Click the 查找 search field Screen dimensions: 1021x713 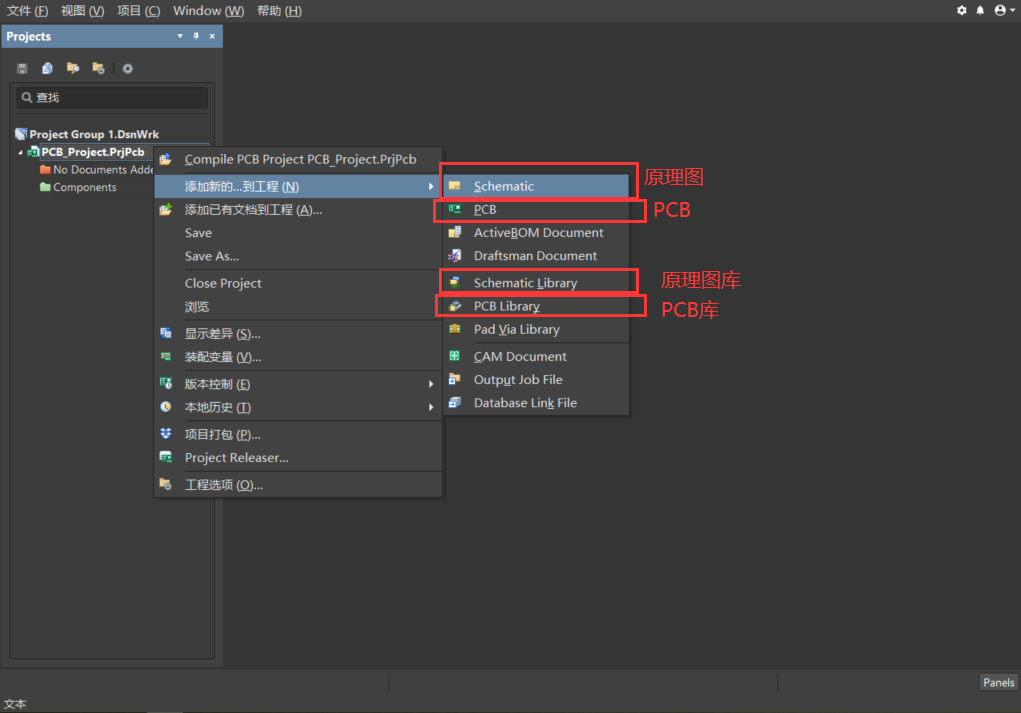pyautogui.click(x=112, y=98)
